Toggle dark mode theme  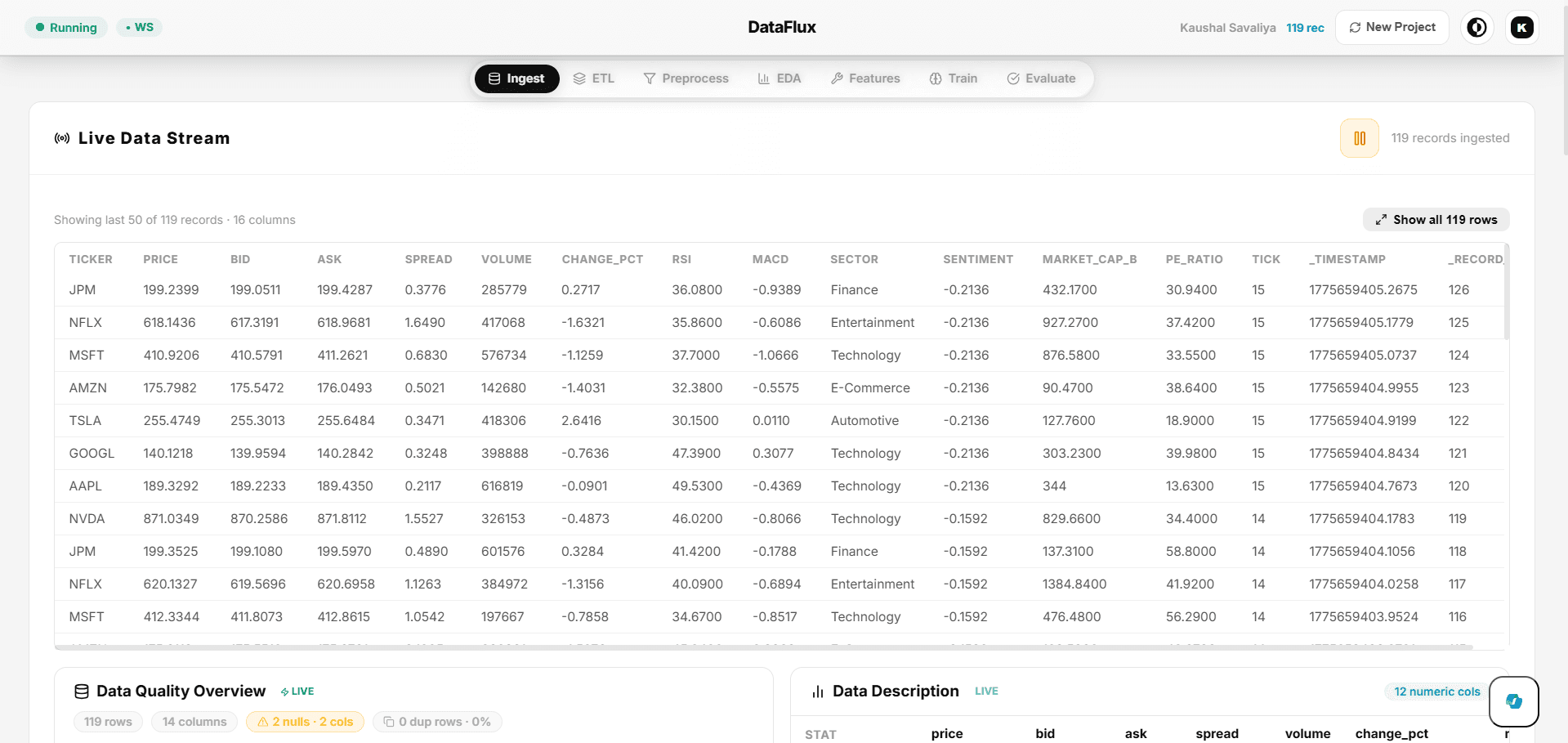(x=1476, y=27)
